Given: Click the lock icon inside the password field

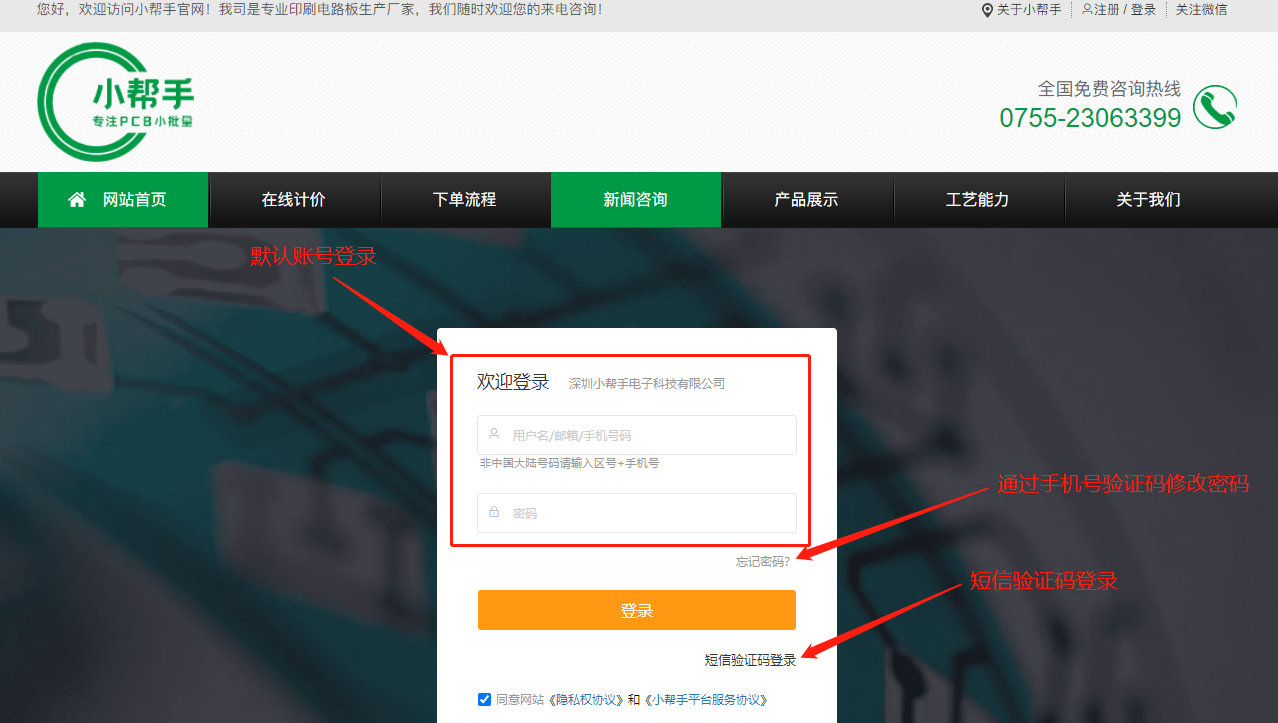Looking at the screenshot, I should [x=493, y=512].
